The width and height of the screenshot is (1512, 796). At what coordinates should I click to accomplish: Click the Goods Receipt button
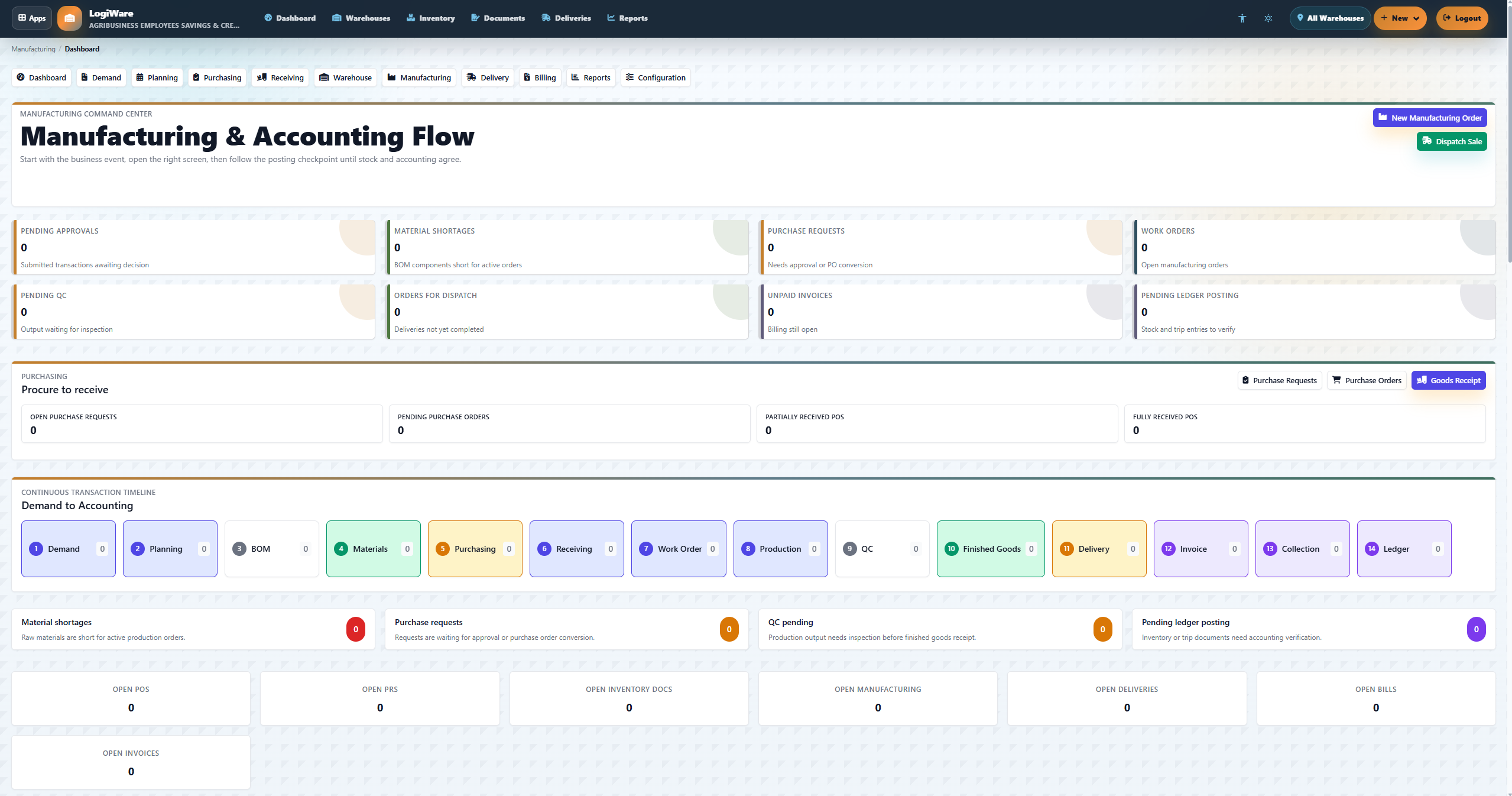[1449, 380]
